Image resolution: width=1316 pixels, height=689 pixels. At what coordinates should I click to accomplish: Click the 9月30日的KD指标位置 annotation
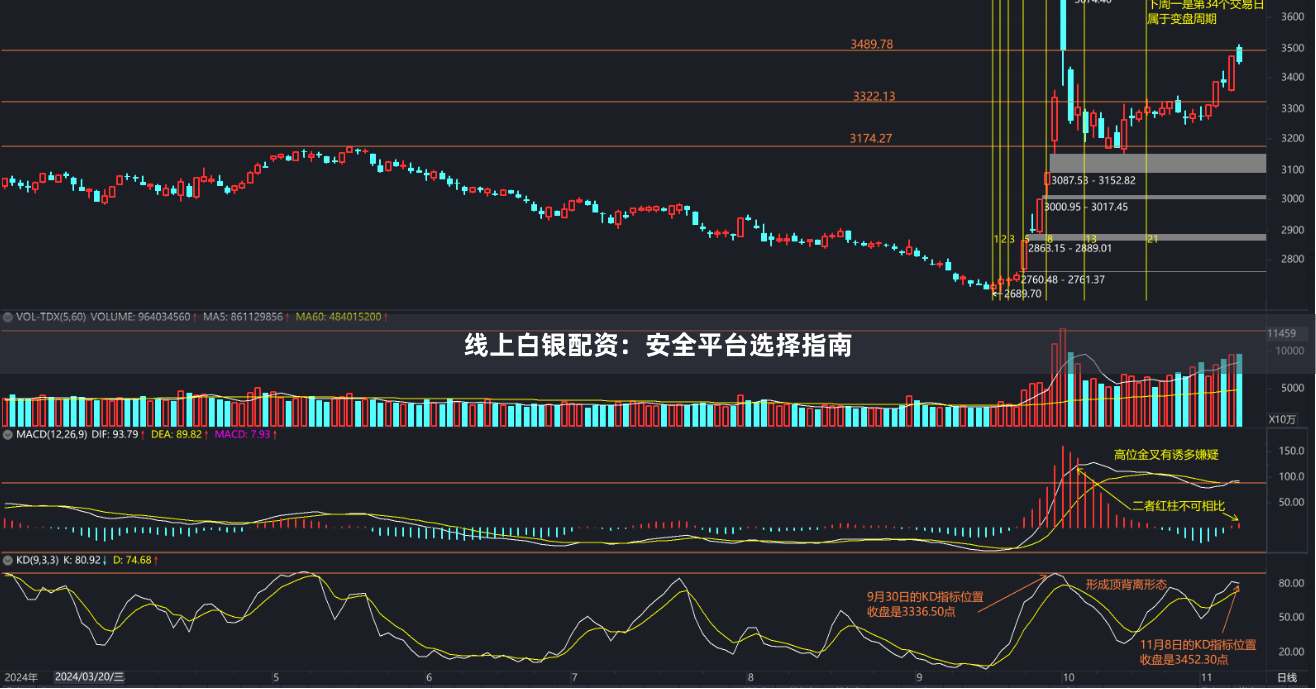(x=925, y=597)
